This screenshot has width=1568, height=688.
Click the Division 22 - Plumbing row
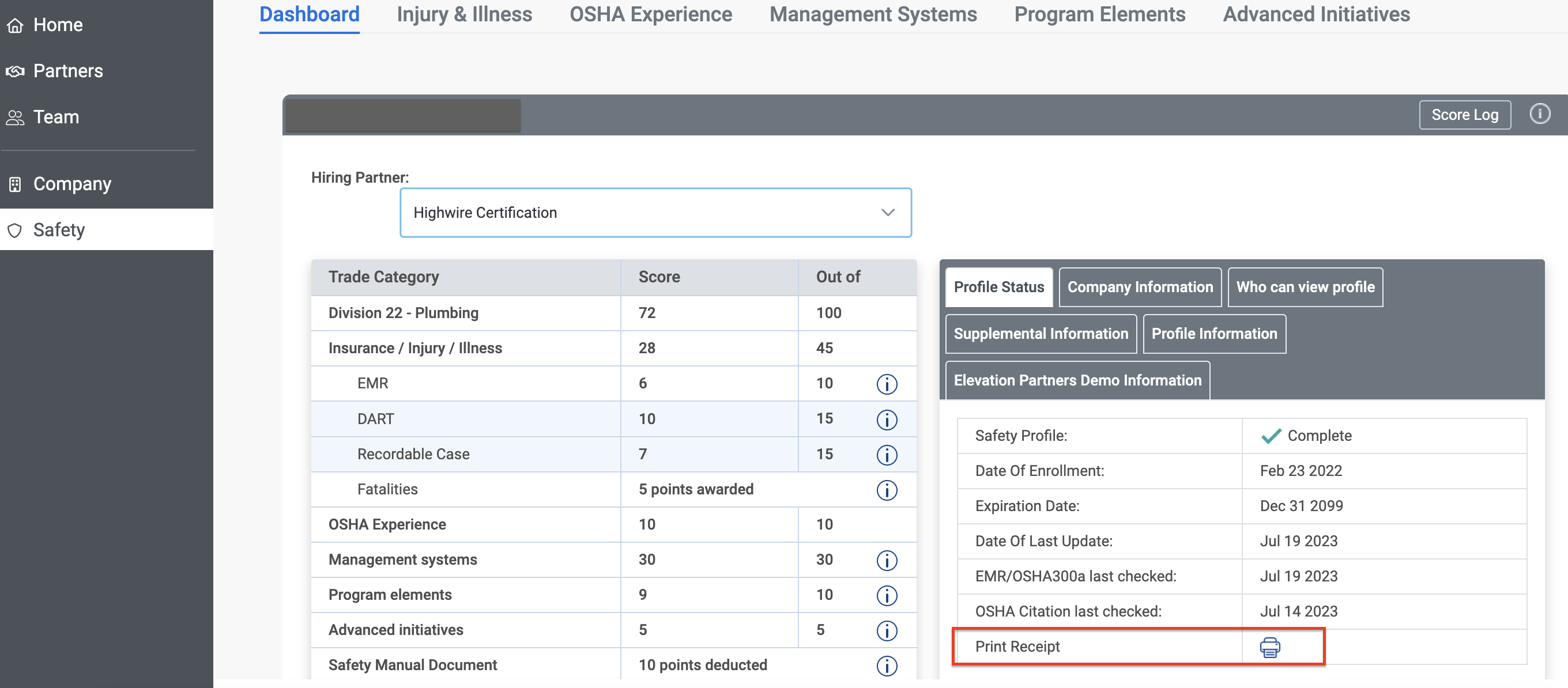pyautogui.click(x=613, y=313)
